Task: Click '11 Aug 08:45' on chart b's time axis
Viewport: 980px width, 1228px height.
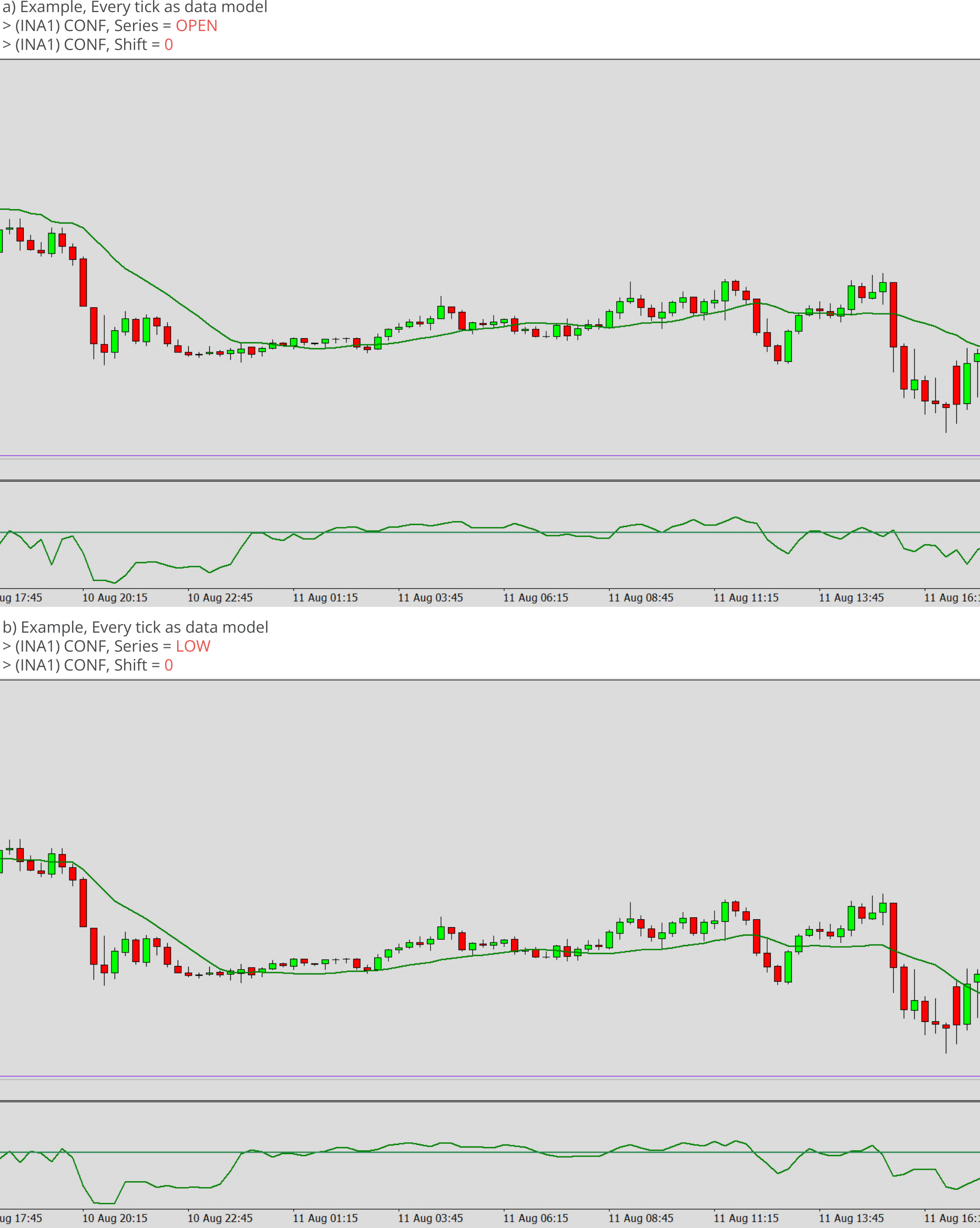Action: pyautogui.click(x=641, y=1218)
